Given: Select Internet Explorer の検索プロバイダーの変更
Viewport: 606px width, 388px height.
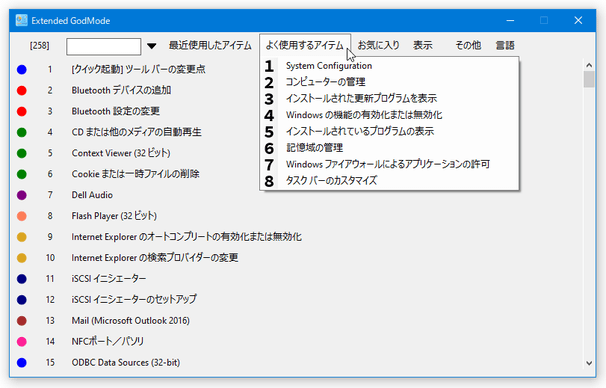Looking at the screenshot, I should click(155, 257).
